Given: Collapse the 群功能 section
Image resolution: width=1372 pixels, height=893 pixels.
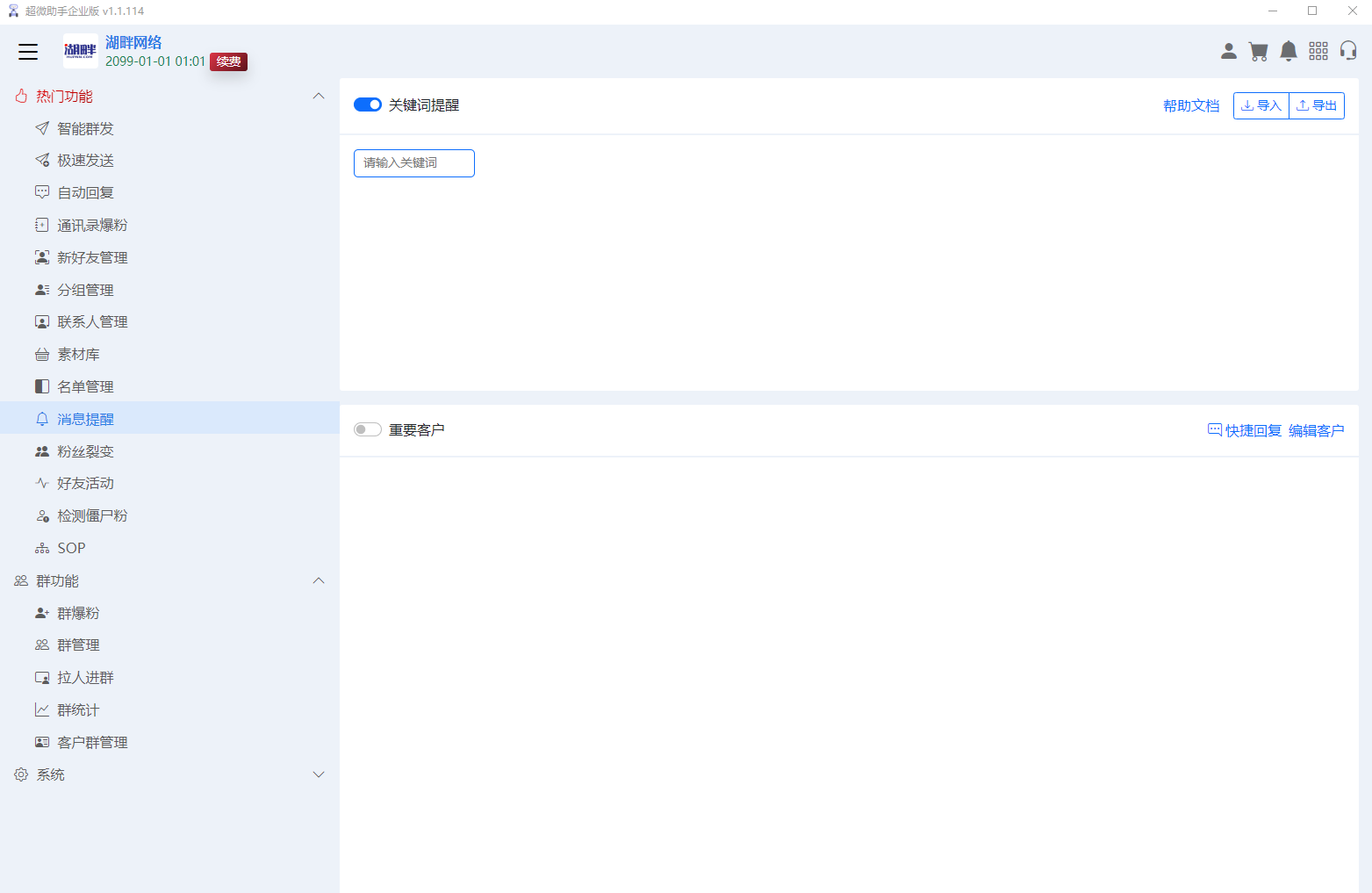Looking at the screenshot, I should point(319,581).
